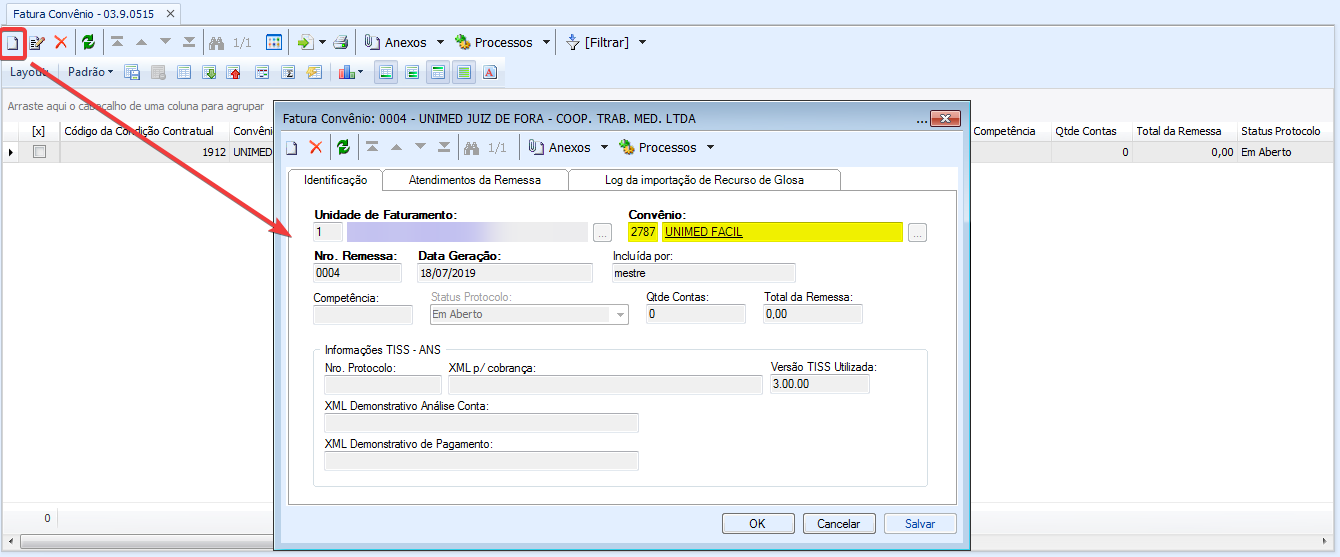Click the OK button
Image resolution: width=1340 pixels, height=557 pixels.
tap(757, 523)
